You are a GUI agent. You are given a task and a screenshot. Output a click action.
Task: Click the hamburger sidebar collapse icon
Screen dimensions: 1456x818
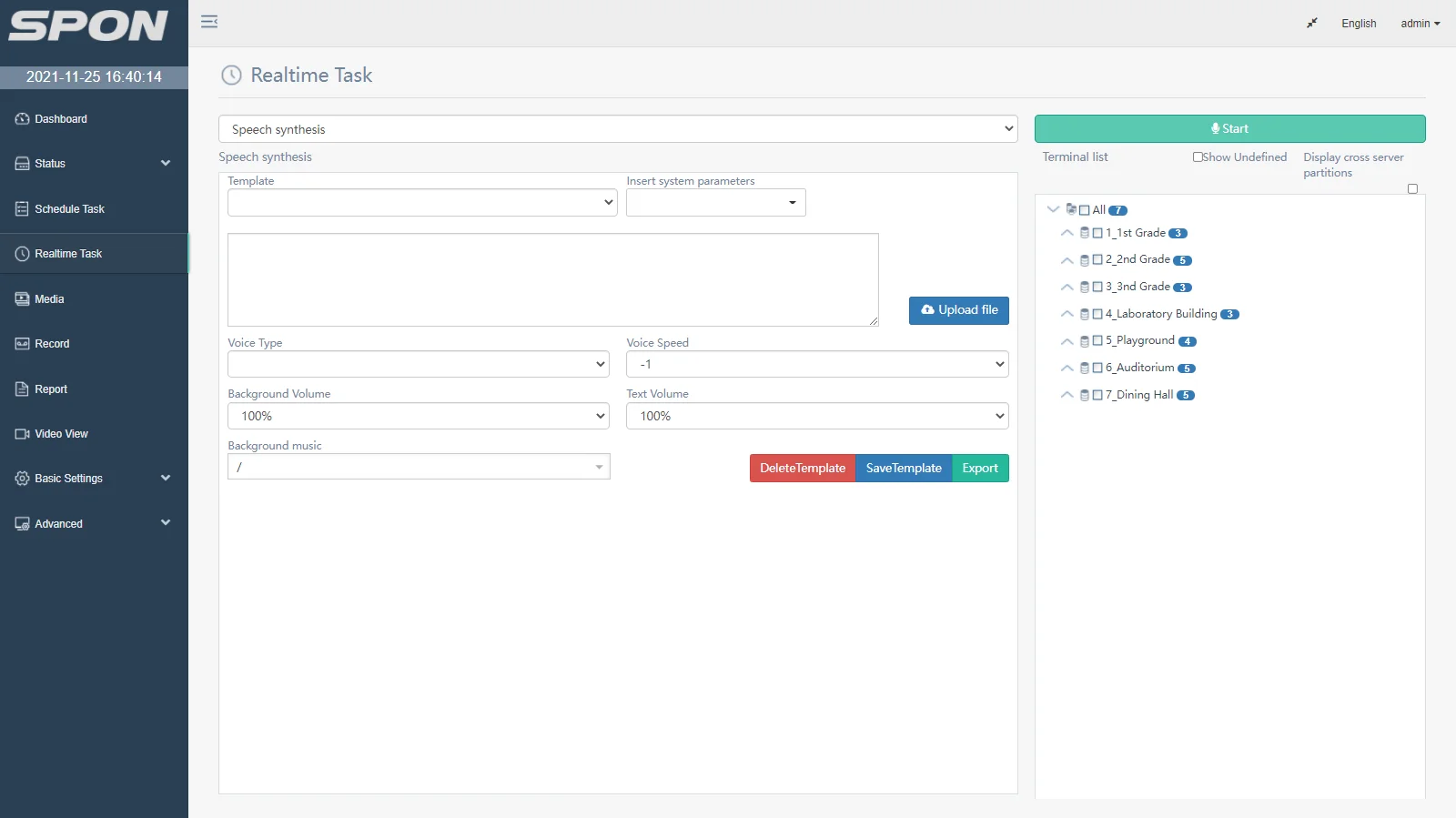(209, 22)
